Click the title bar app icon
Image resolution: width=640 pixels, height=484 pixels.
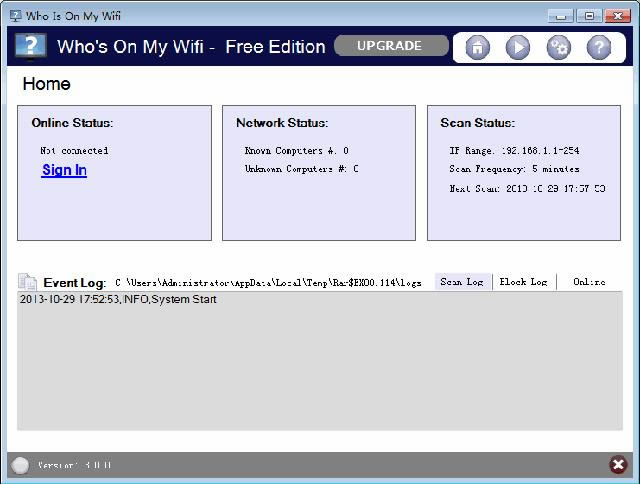16,16
